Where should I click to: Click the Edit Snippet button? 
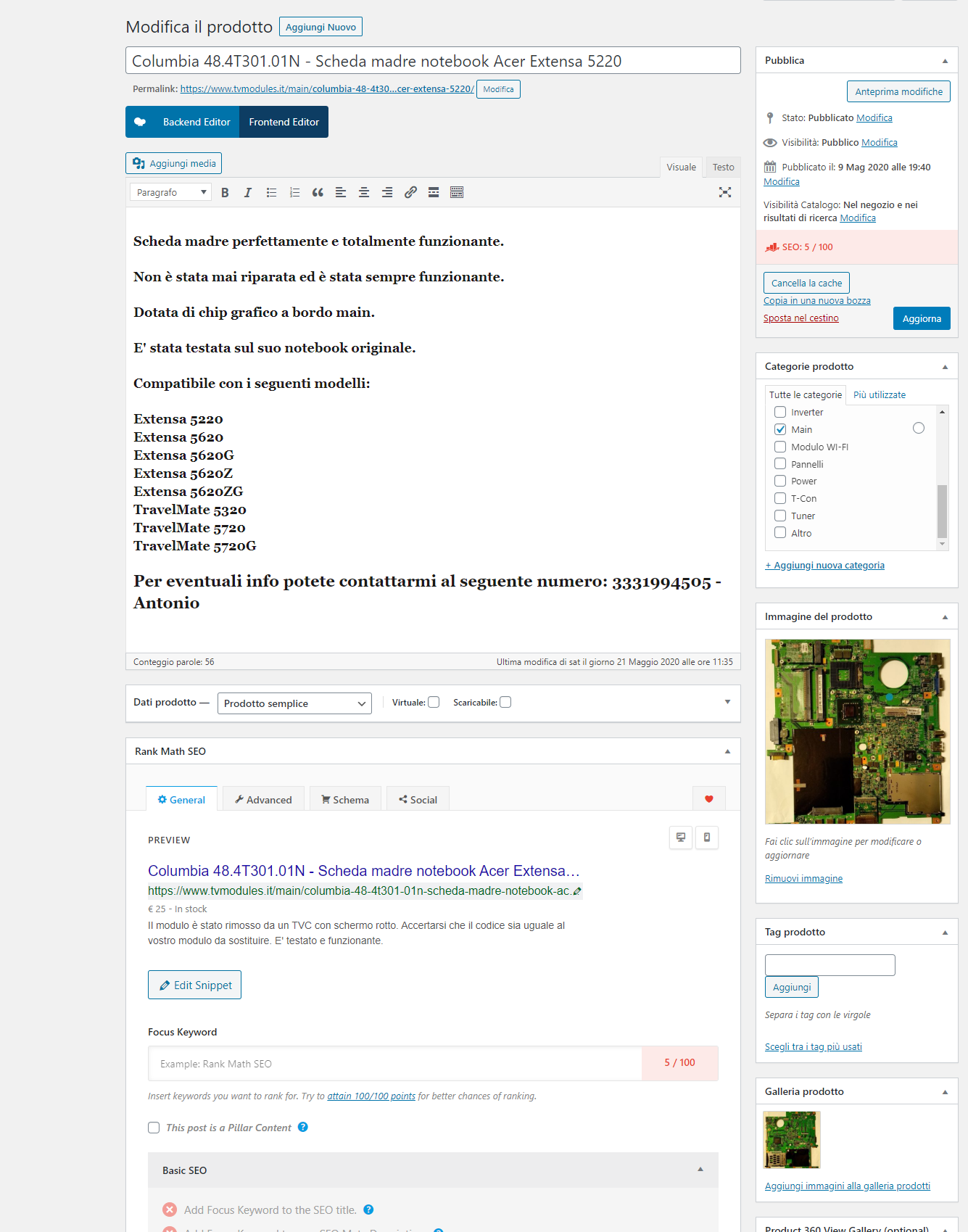pyautogui.click(x=194, y=985)
